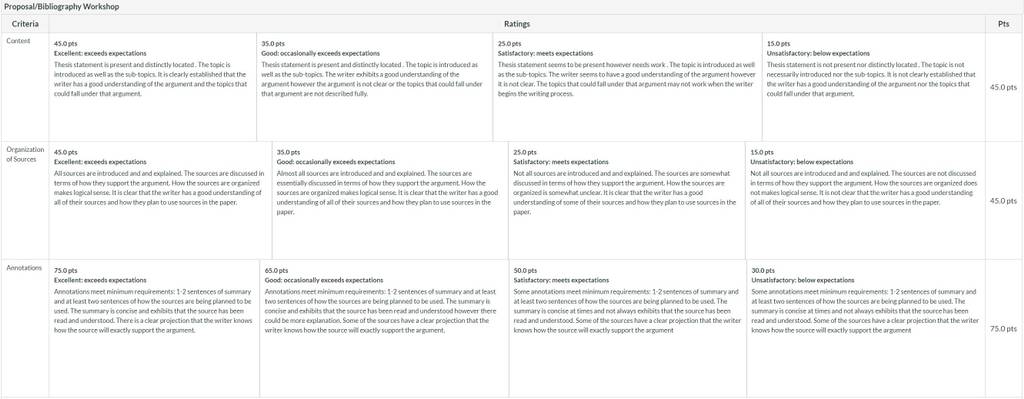Image resolution: width=1024 pixels, height=399 pixels.
Task: Select Organization of Sources 'Good' 35.0 pts rating
Action: click(x=391, y=200)
